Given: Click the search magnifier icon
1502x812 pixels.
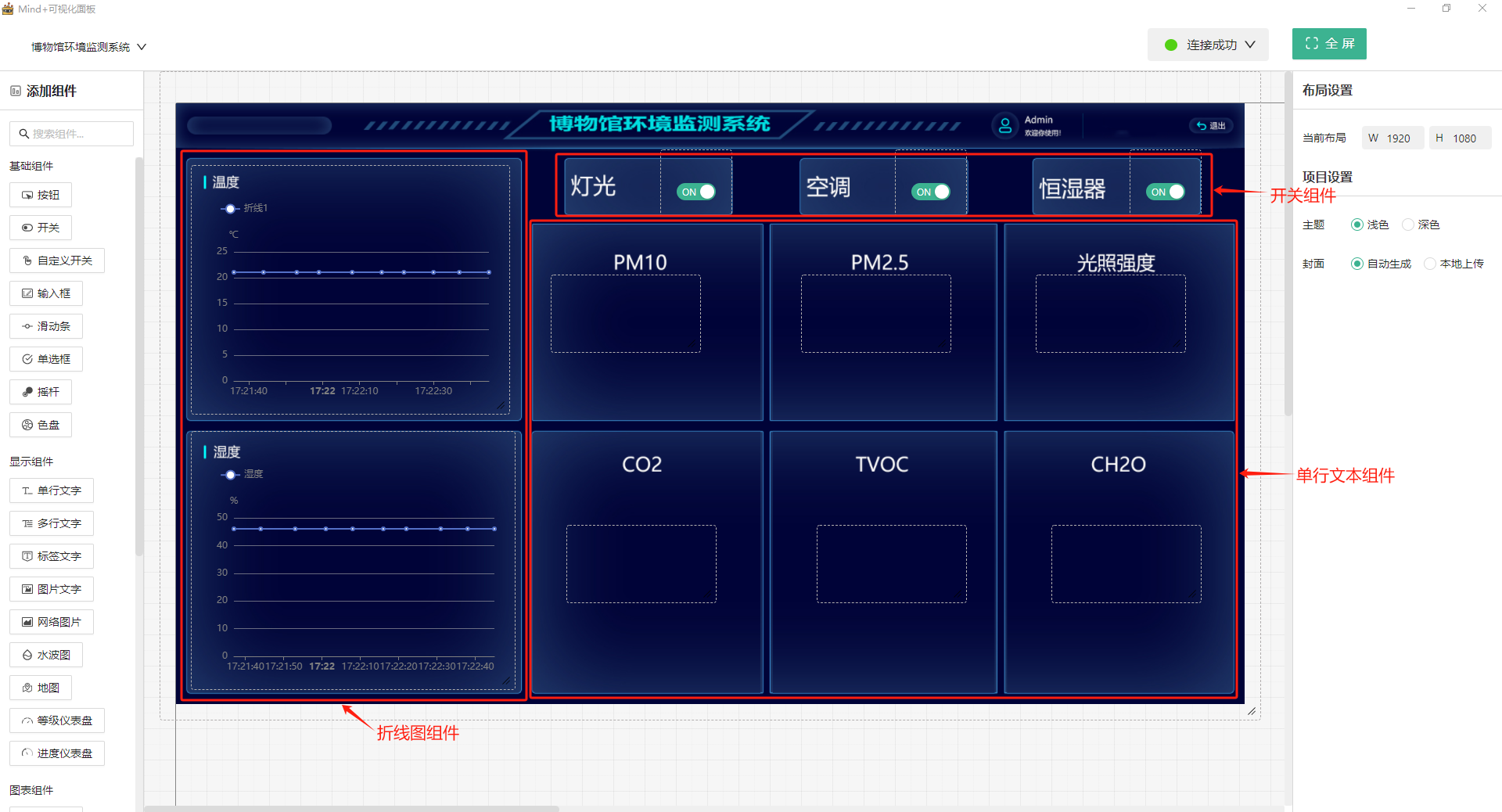Looking at the screenshot, I should 24,134.
